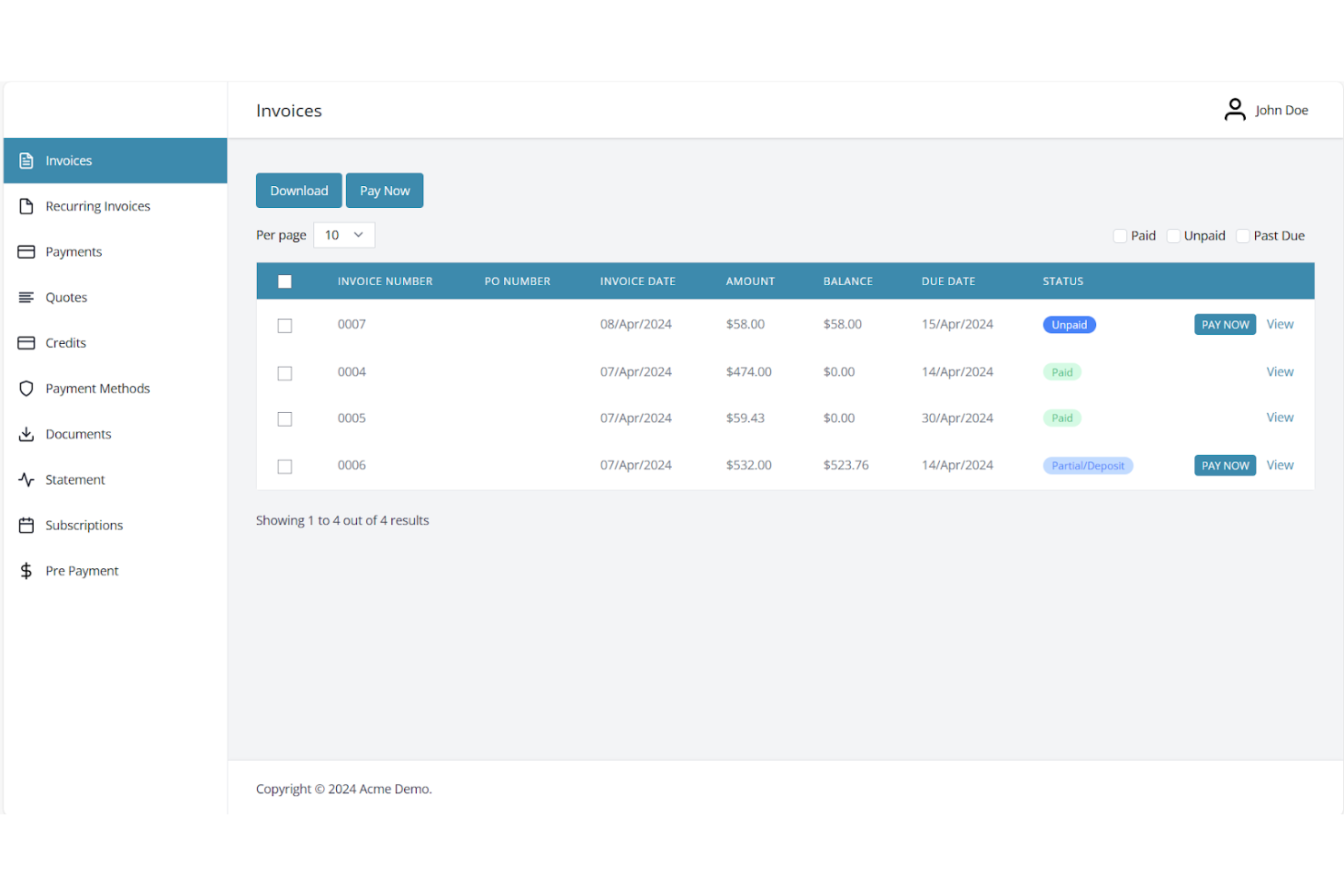
Task: Open the Per page dropdown
Action: tap(344, 234)
